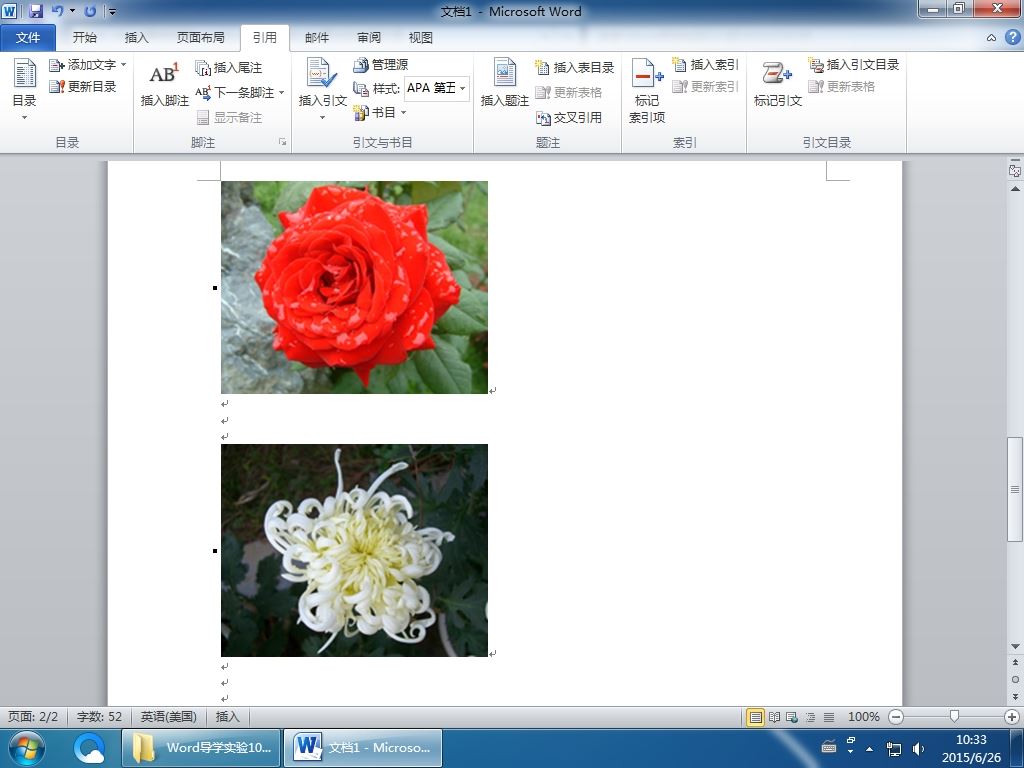Image resolution: width=1024 pixels, height=768 pixels.
Task: Click the volume icon in the system tray
Action: coord(918,748)
